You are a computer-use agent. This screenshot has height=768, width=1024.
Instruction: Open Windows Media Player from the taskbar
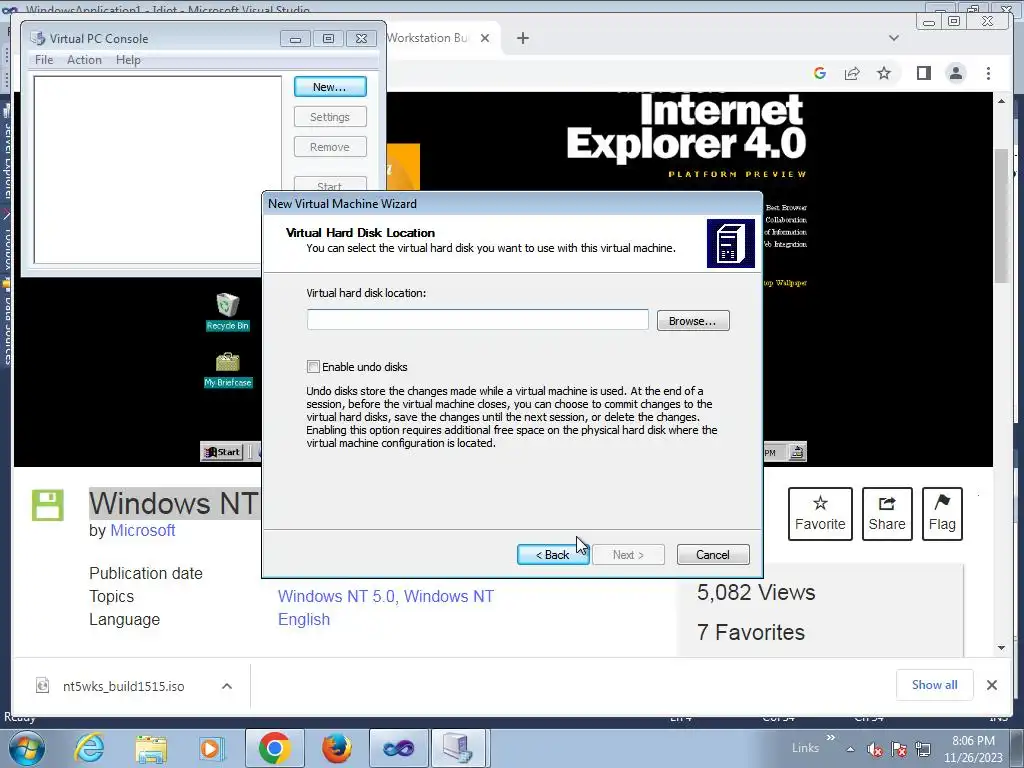[210, 748]
